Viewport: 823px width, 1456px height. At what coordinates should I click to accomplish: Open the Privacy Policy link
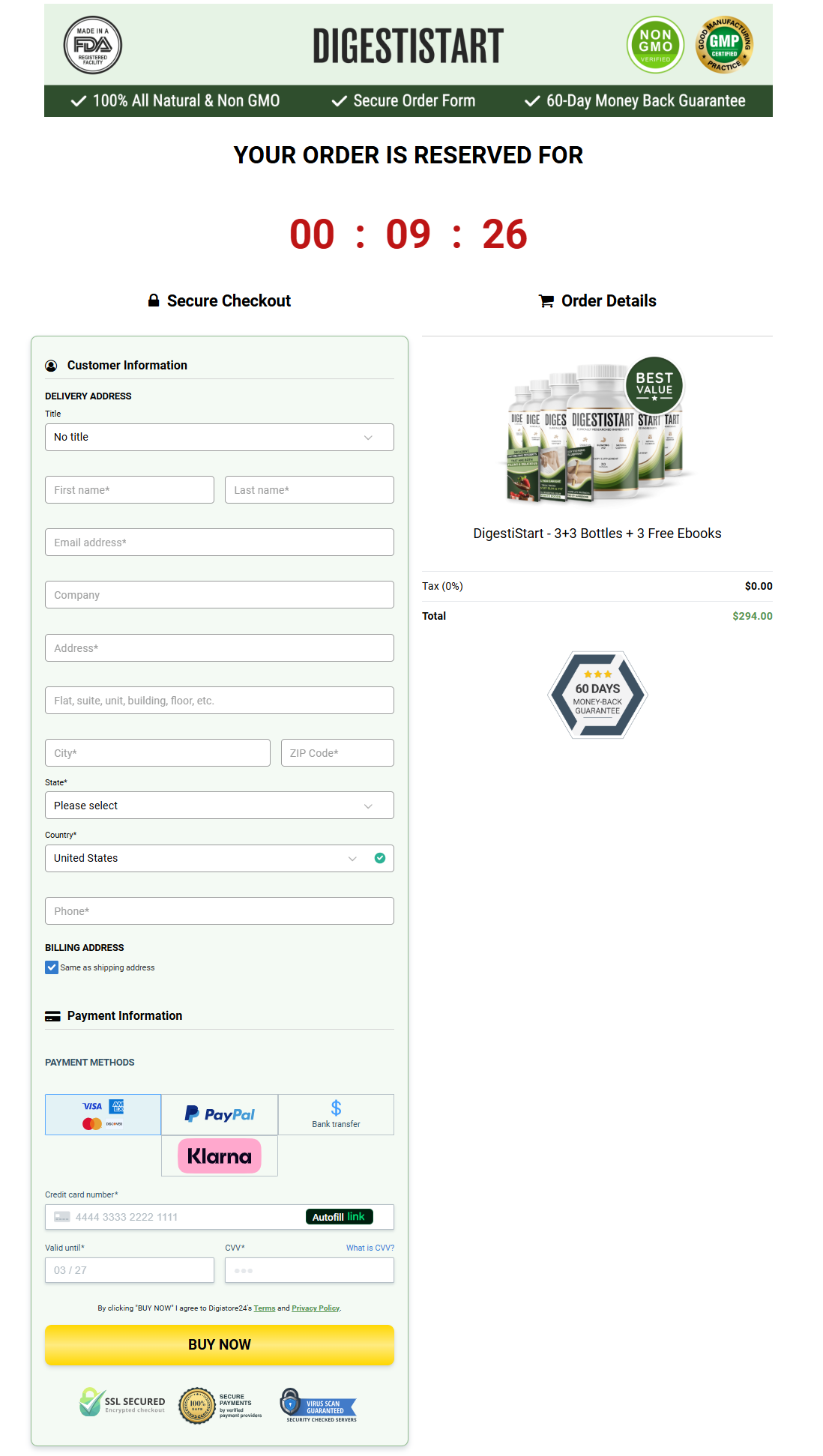pos(316,1308)
